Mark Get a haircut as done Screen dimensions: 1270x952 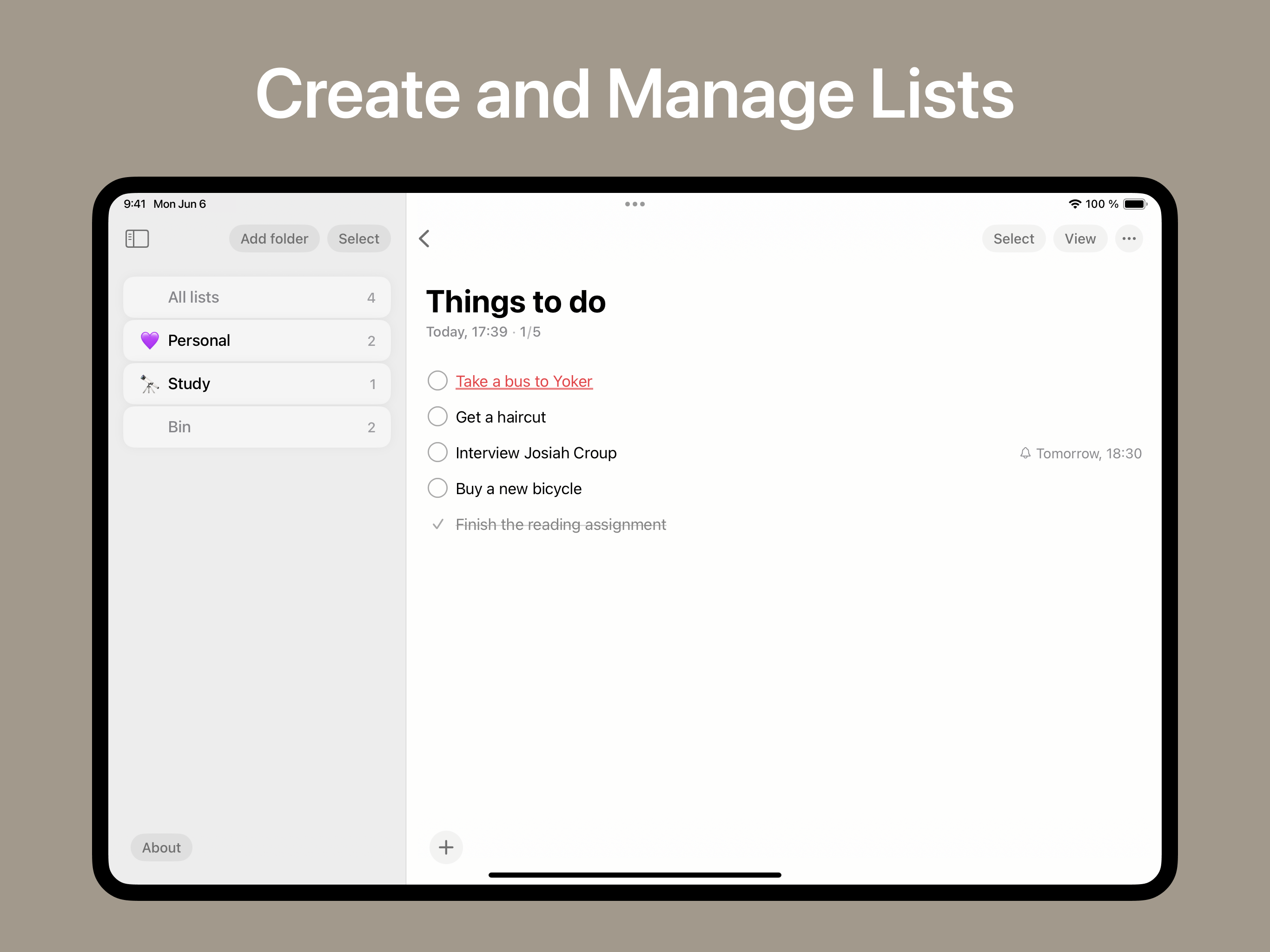click(437, 417)
